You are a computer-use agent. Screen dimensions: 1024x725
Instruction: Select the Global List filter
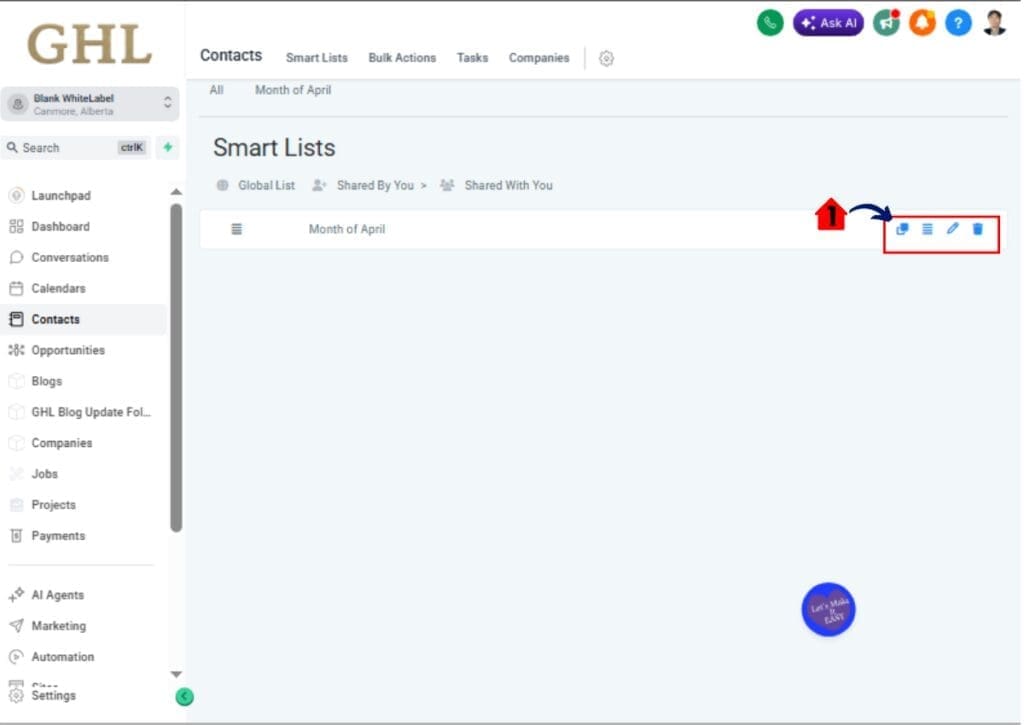tap(256, 185)
